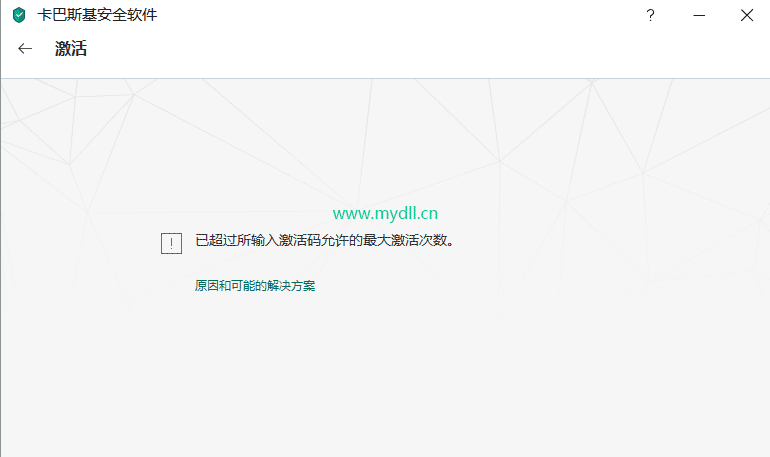Image resolution: width=770 pixels, height=457 pixels.
Task: Open help with the question mark icon
Action: coord(650,15)
